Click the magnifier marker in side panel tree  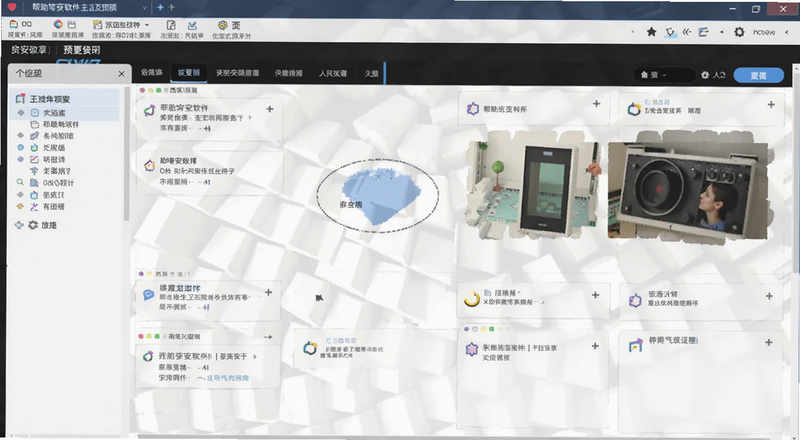(20, 182)
